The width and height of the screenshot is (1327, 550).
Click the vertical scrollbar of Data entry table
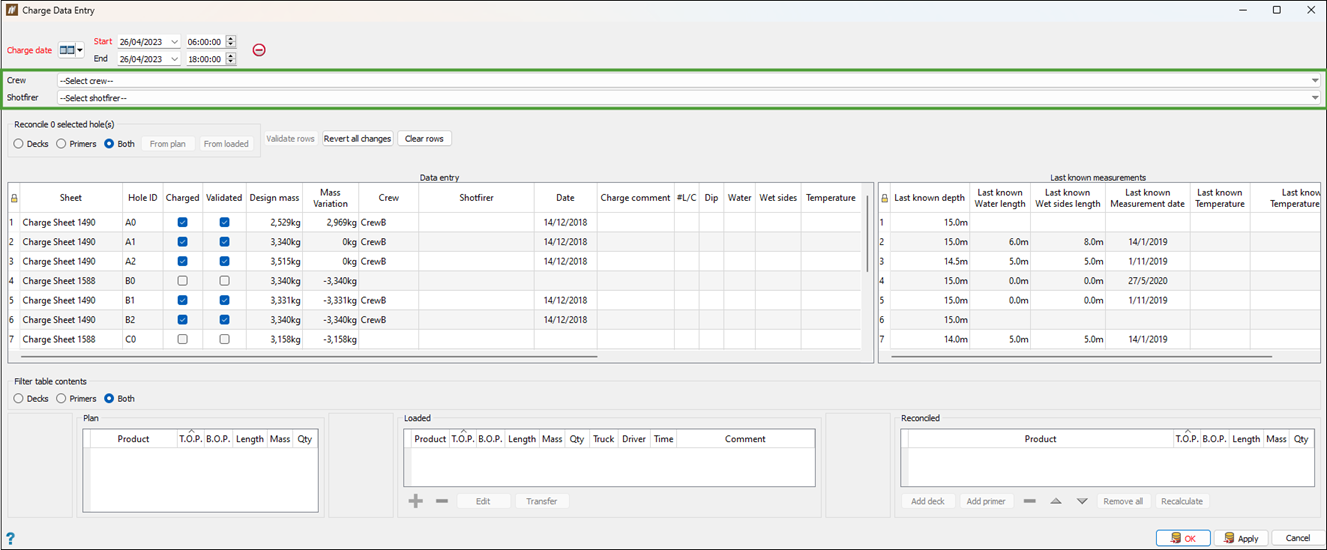click(x=866, y=232)
